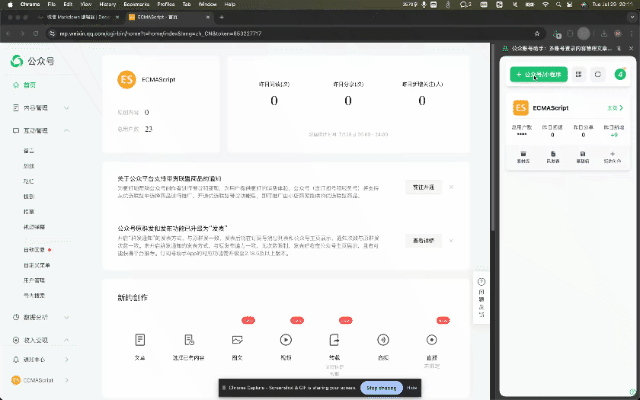Click the Spotlight search icon in menu bar

coord(558,4)
